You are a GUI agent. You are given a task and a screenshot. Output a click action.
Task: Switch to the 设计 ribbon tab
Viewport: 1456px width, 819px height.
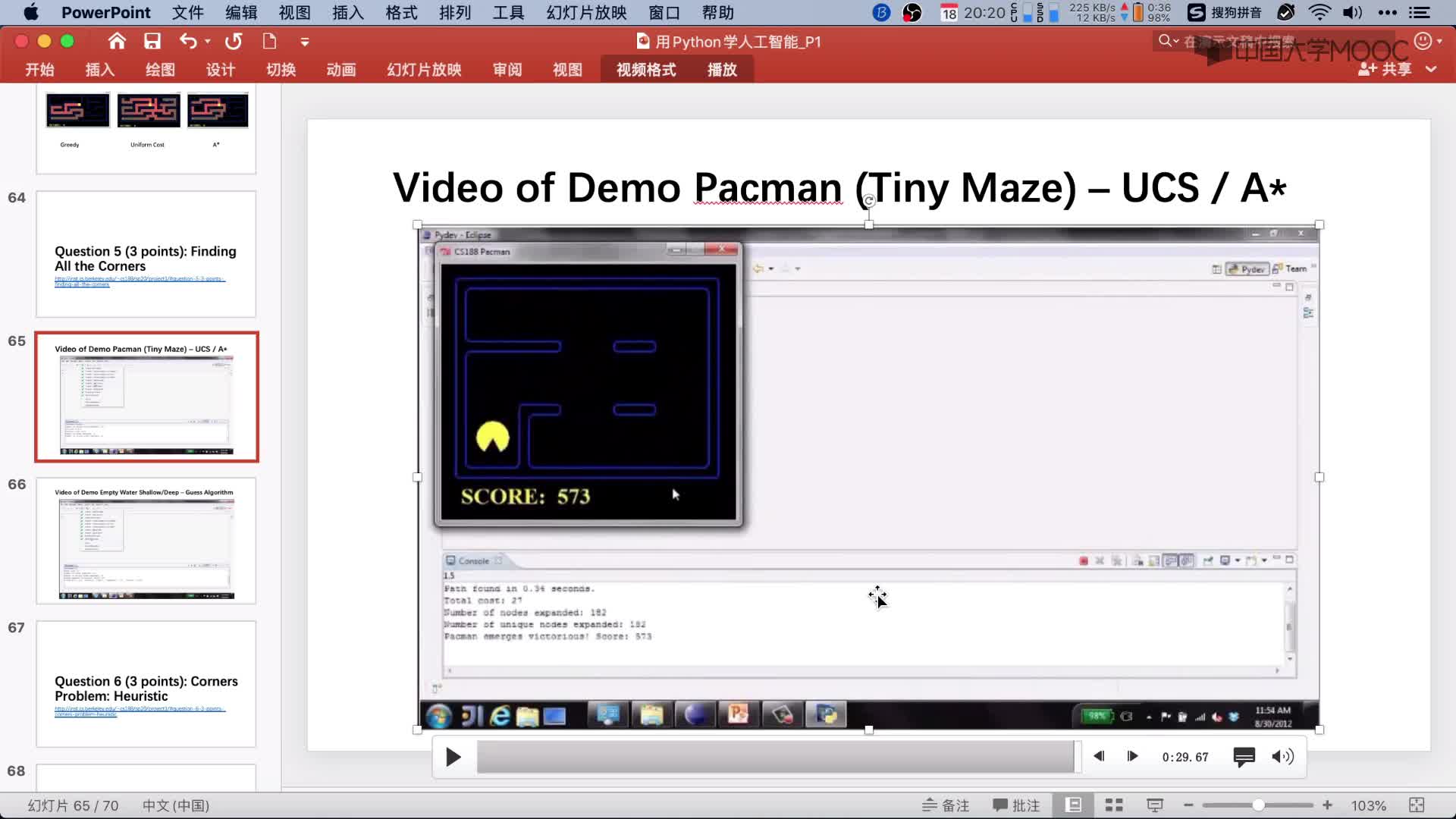pyautogui.click(x=221, y=70)
